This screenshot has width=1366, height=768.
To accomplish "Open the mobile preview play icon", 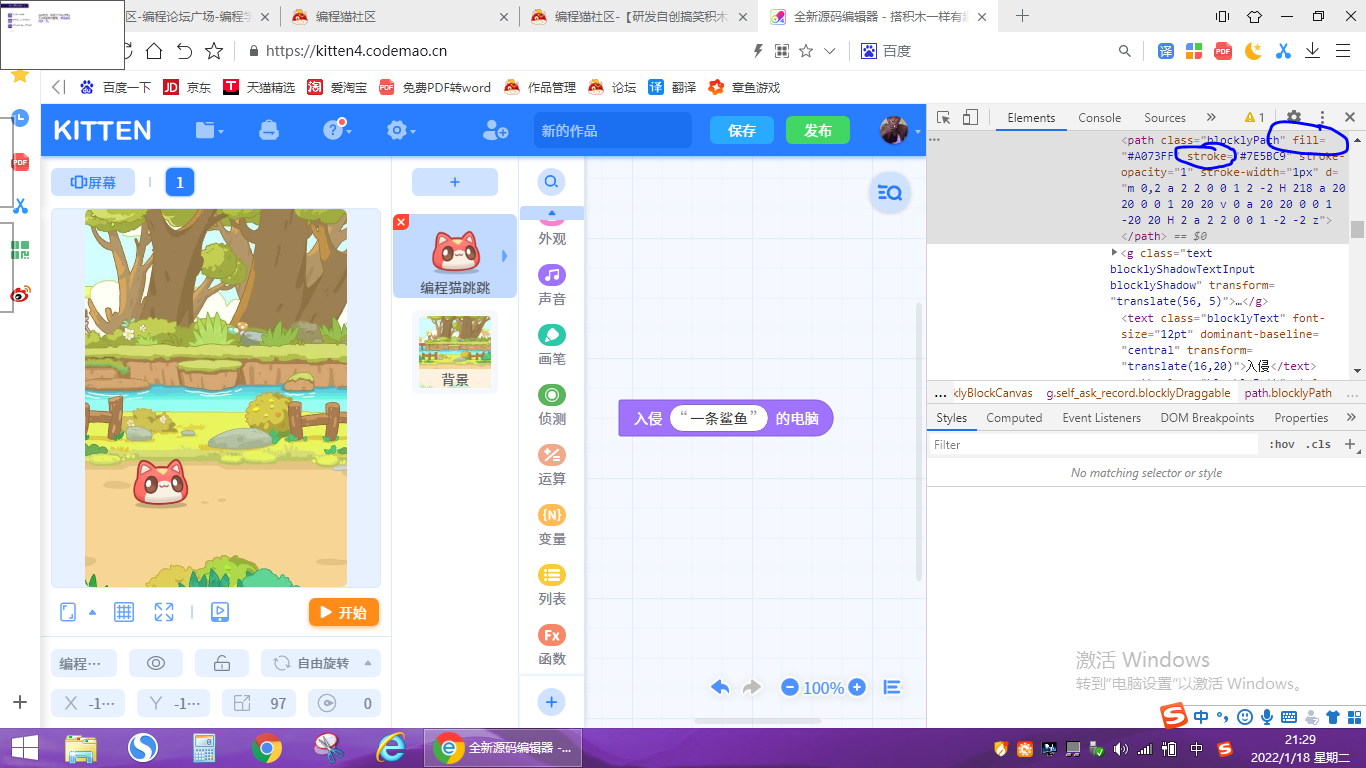I will (x=220, y=612).
